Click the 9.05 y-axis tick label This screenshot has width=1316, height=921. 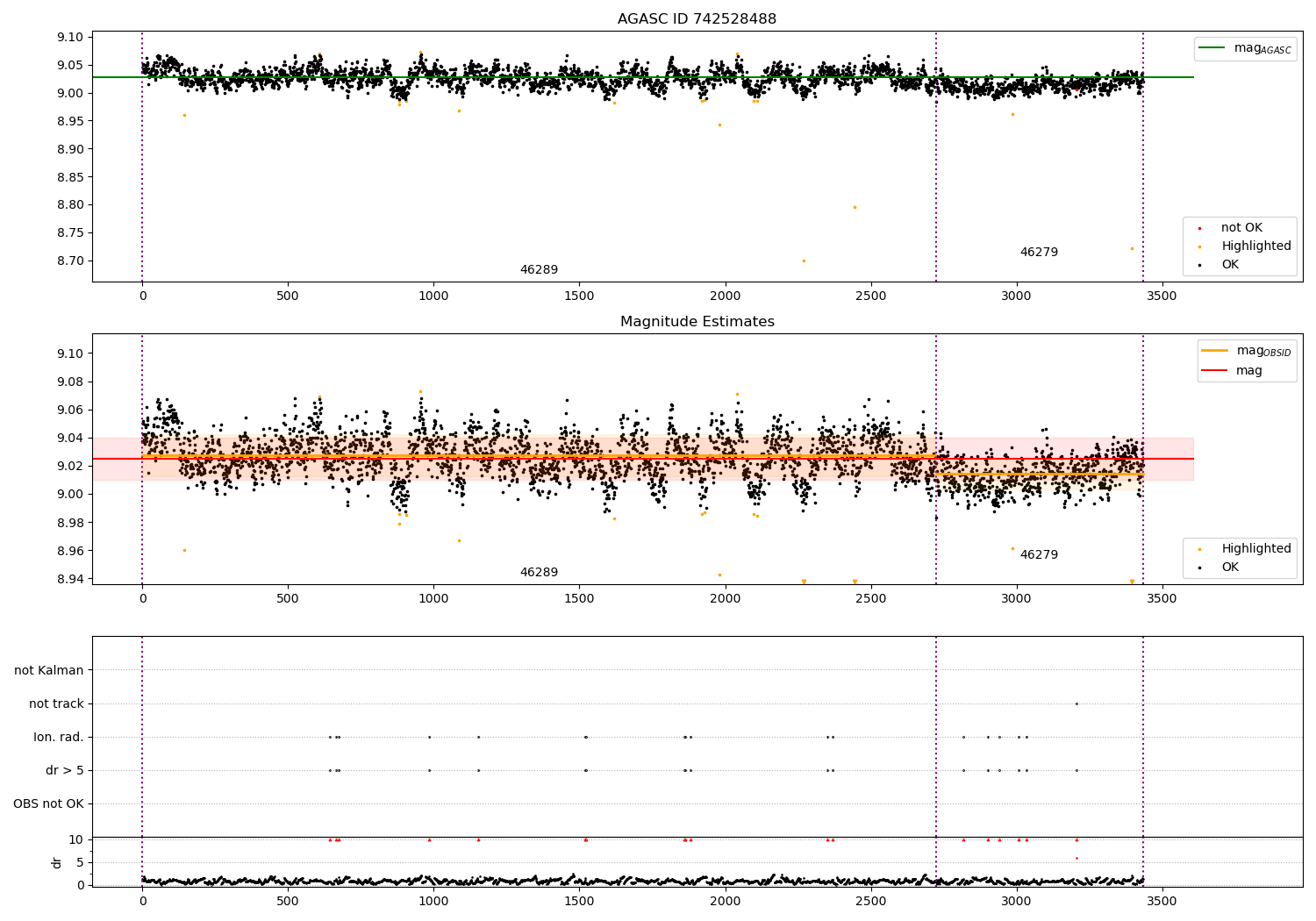coord(69,66)
